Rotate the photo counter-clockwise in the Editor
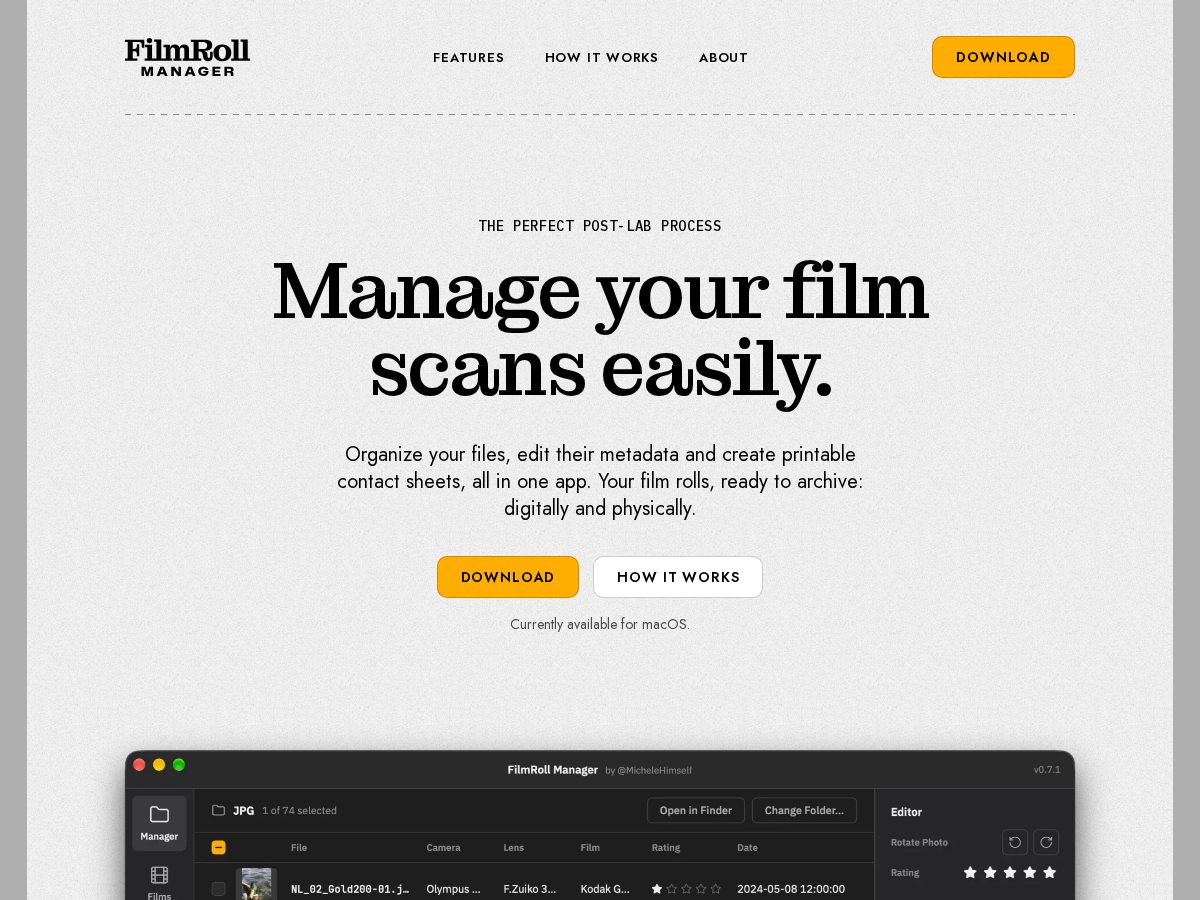Viewport: 1200px width, 900px height. pyautogui.click(x=1015, y=842)
